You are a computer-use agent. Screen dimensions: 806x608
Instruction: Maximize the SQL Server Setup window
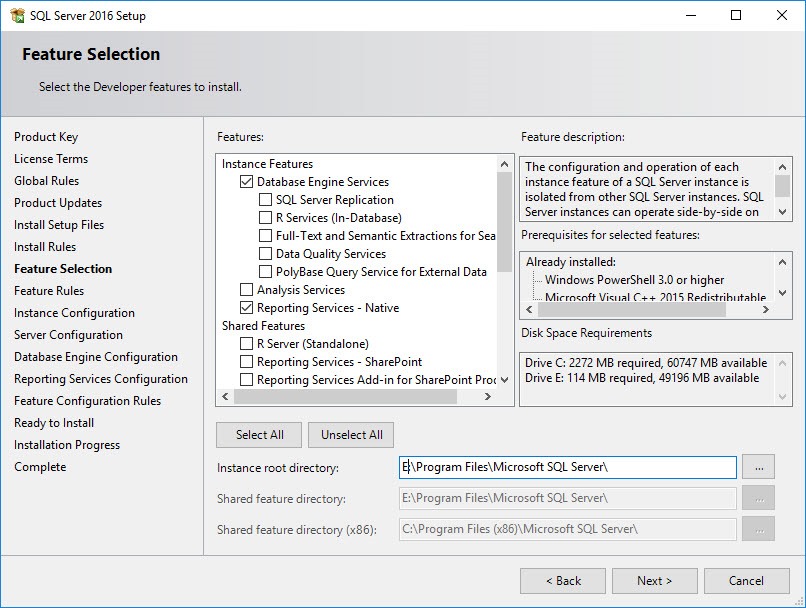736,15
